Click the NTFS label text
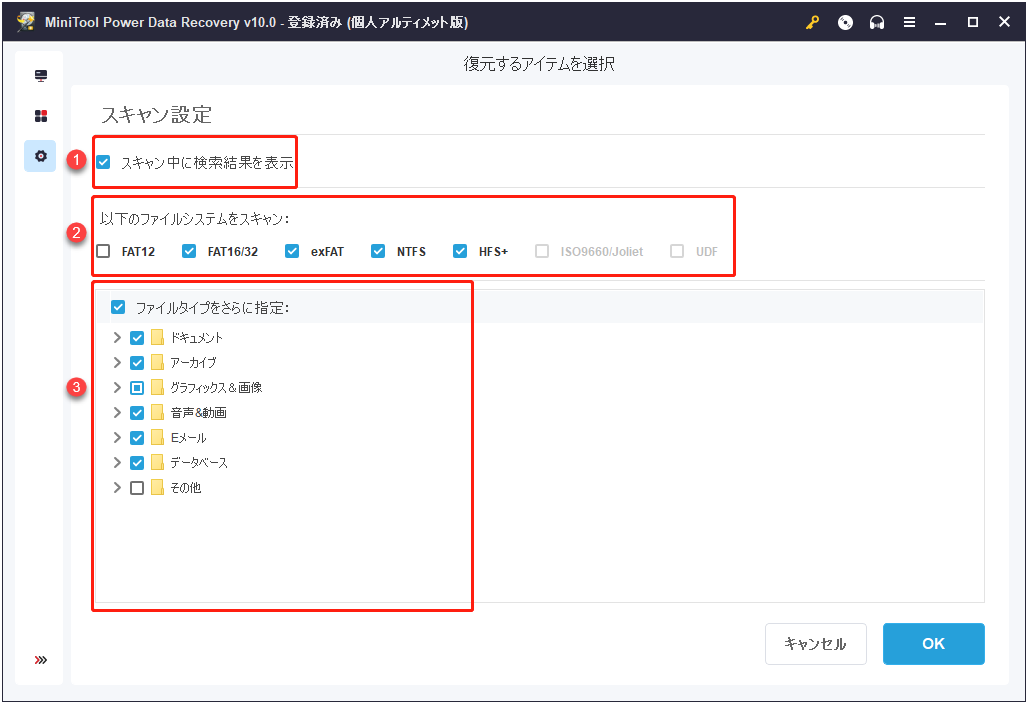The height and width of the screenshot is (707, 1030). tap(411, 252)
